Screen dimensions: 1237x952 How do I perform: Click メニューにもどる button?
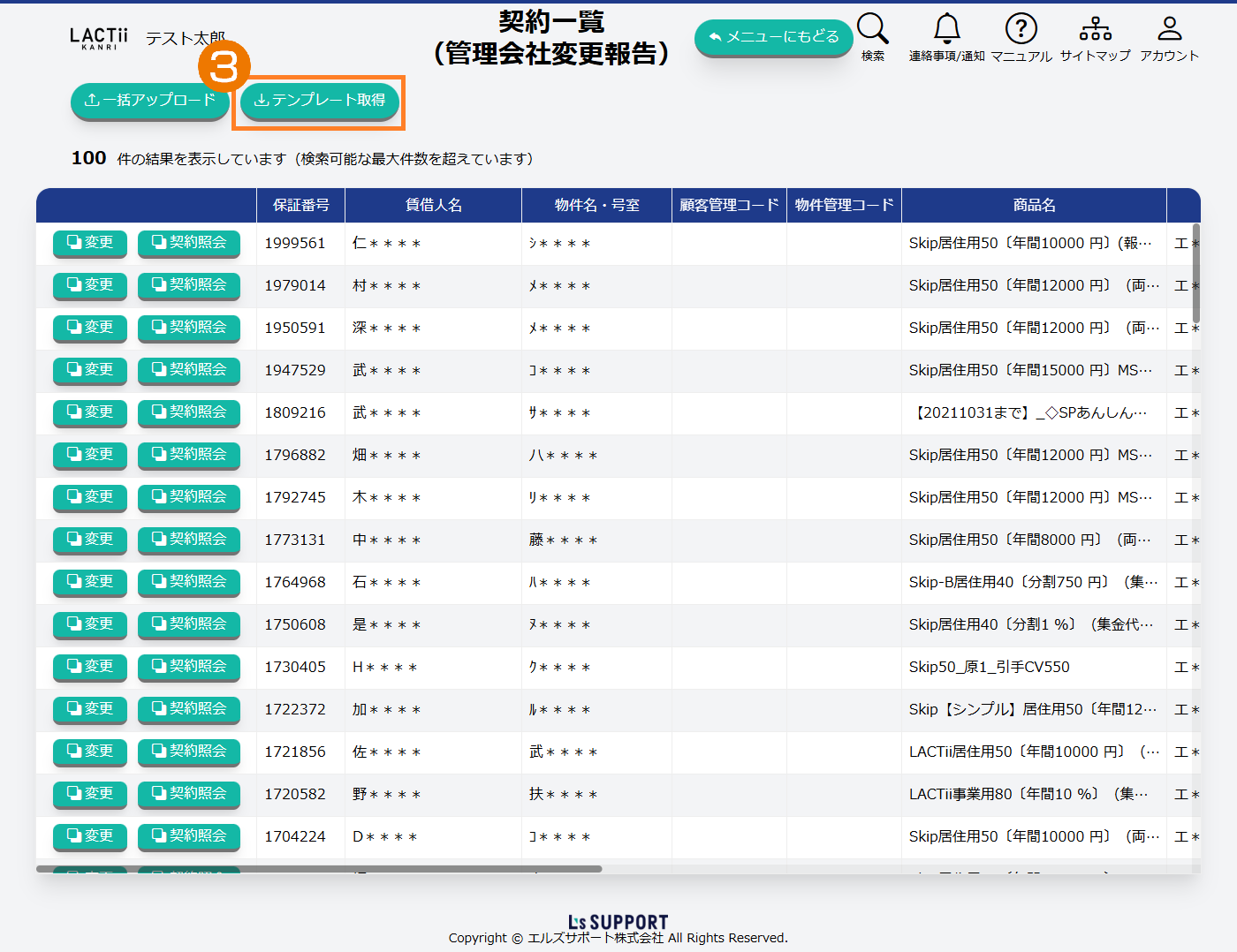(773, 37)
